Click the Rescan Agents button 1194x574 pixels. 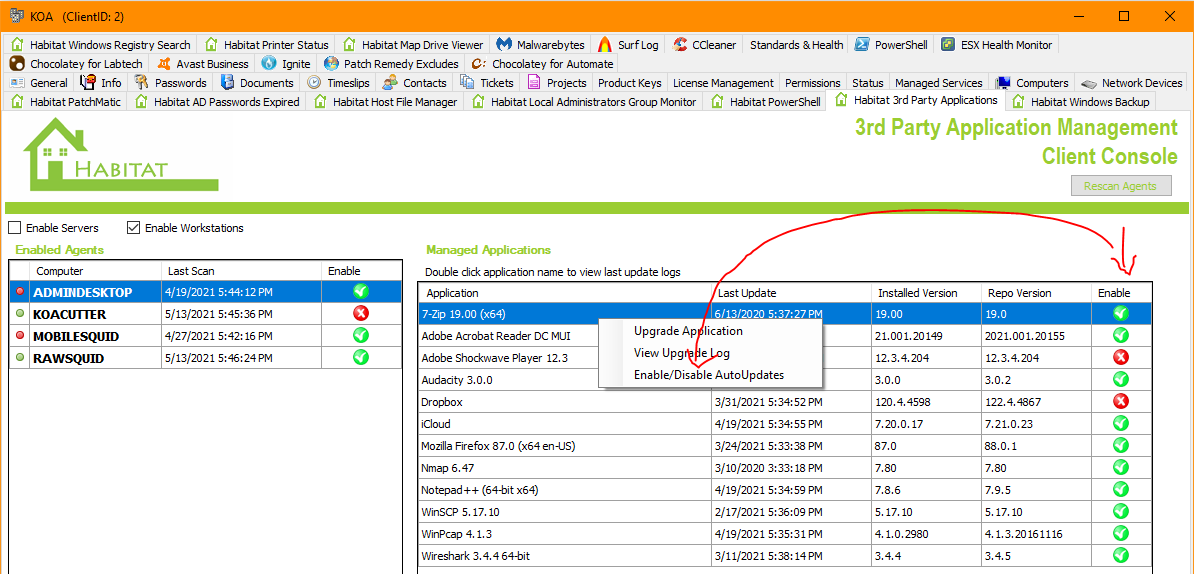click(1120, 186)
